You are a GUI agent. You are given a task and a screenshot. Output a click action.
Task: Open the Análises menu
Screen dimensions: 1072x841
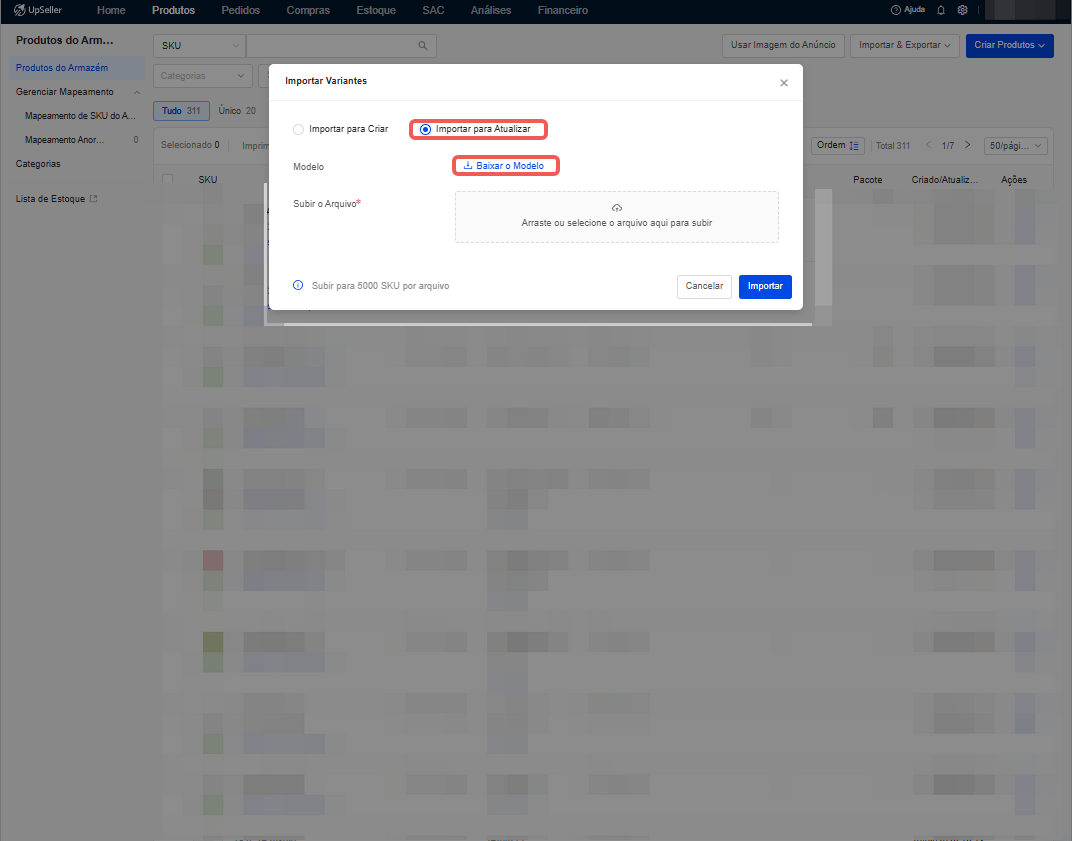click(x=491, y=10)
